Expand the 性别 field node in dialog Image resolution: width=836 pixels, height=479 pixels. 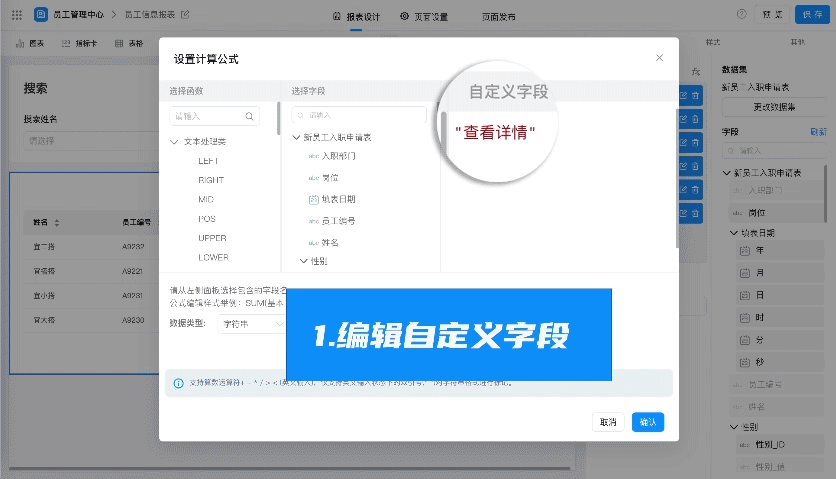click(x=304, y=261)
